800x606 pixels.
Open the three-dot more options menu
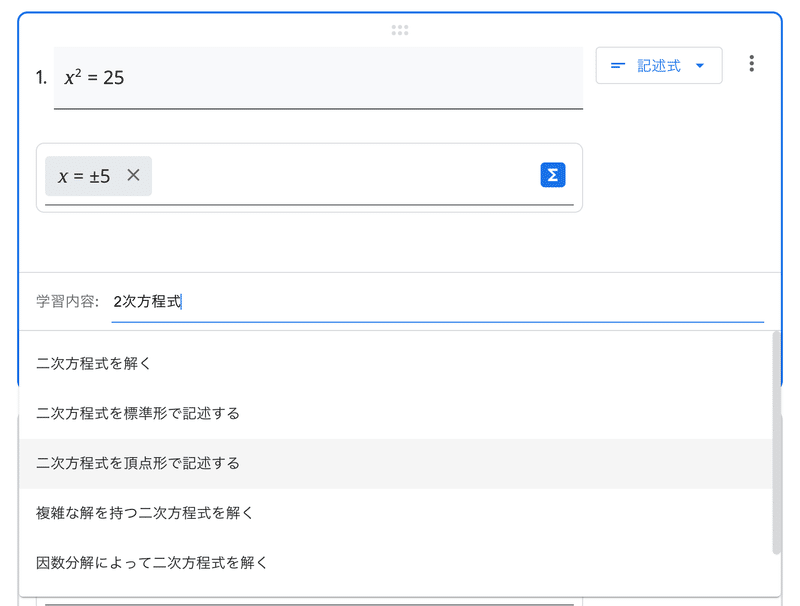tap(751, 64)
